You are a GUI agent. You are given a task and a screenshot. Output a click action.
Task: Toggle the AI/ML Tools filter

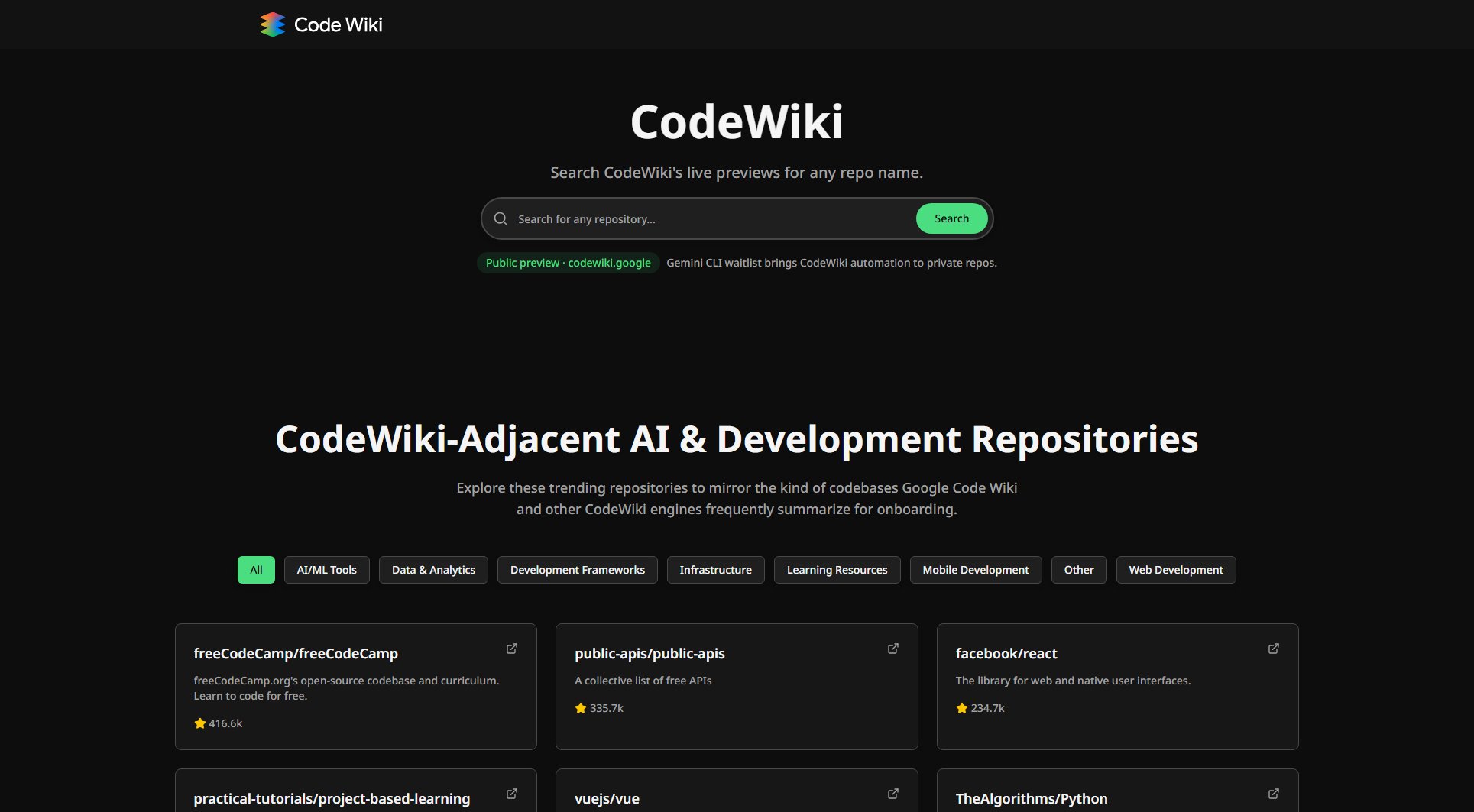[326, 569]
